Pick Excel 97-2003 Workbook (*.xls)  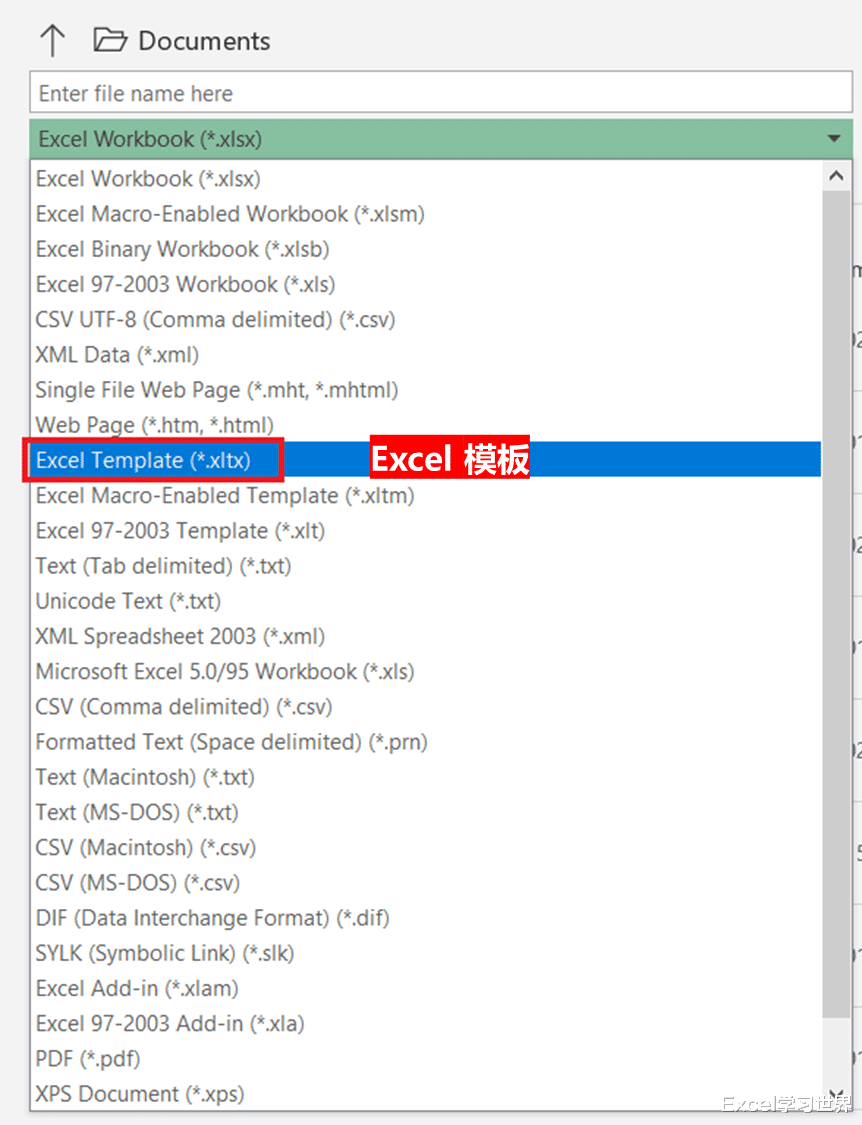(x=426, y=284)
